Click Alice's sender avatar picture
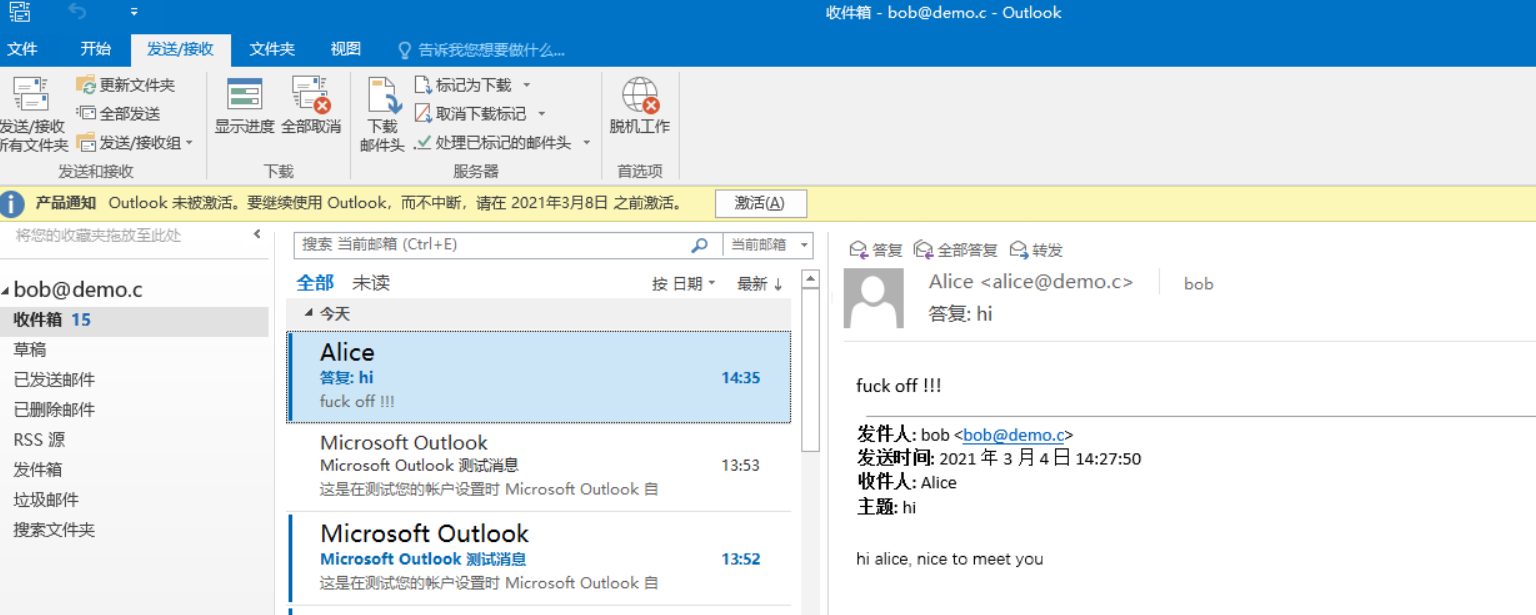This screenshot has width=1536, height=615. click(x=874, y=298)
